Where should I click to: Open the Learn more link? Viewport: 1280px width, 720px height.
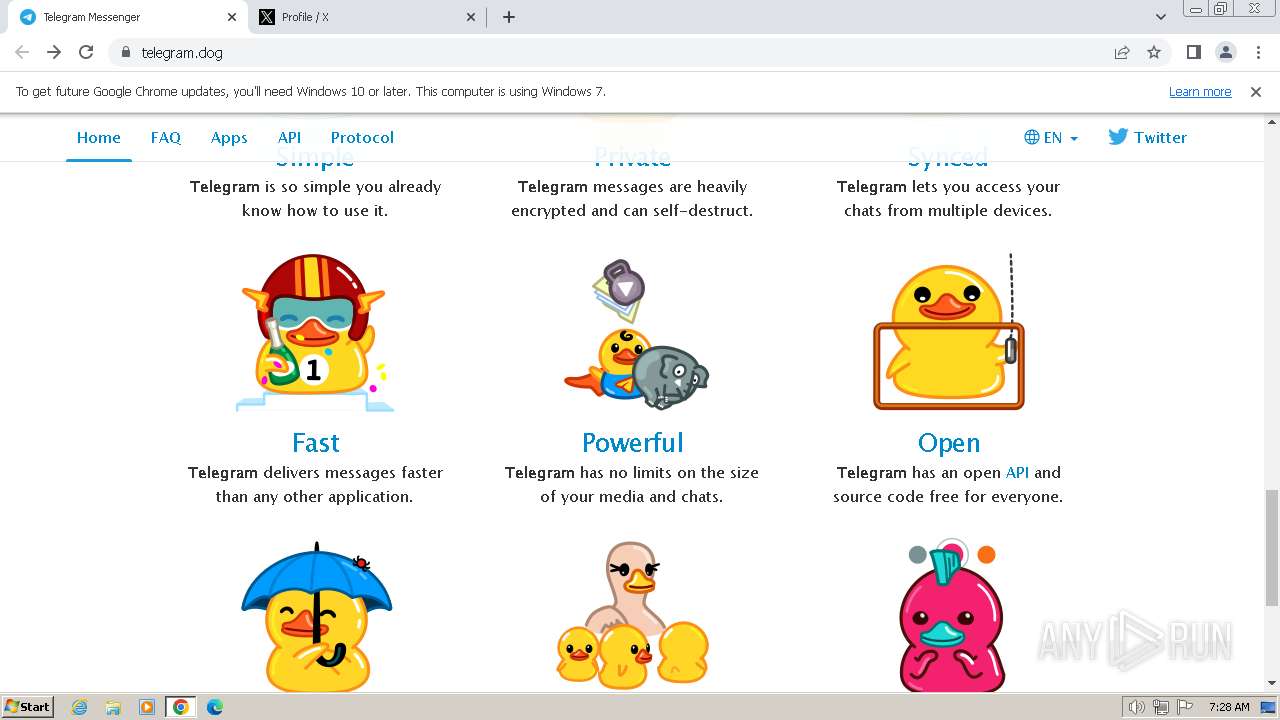(1200, 91)
